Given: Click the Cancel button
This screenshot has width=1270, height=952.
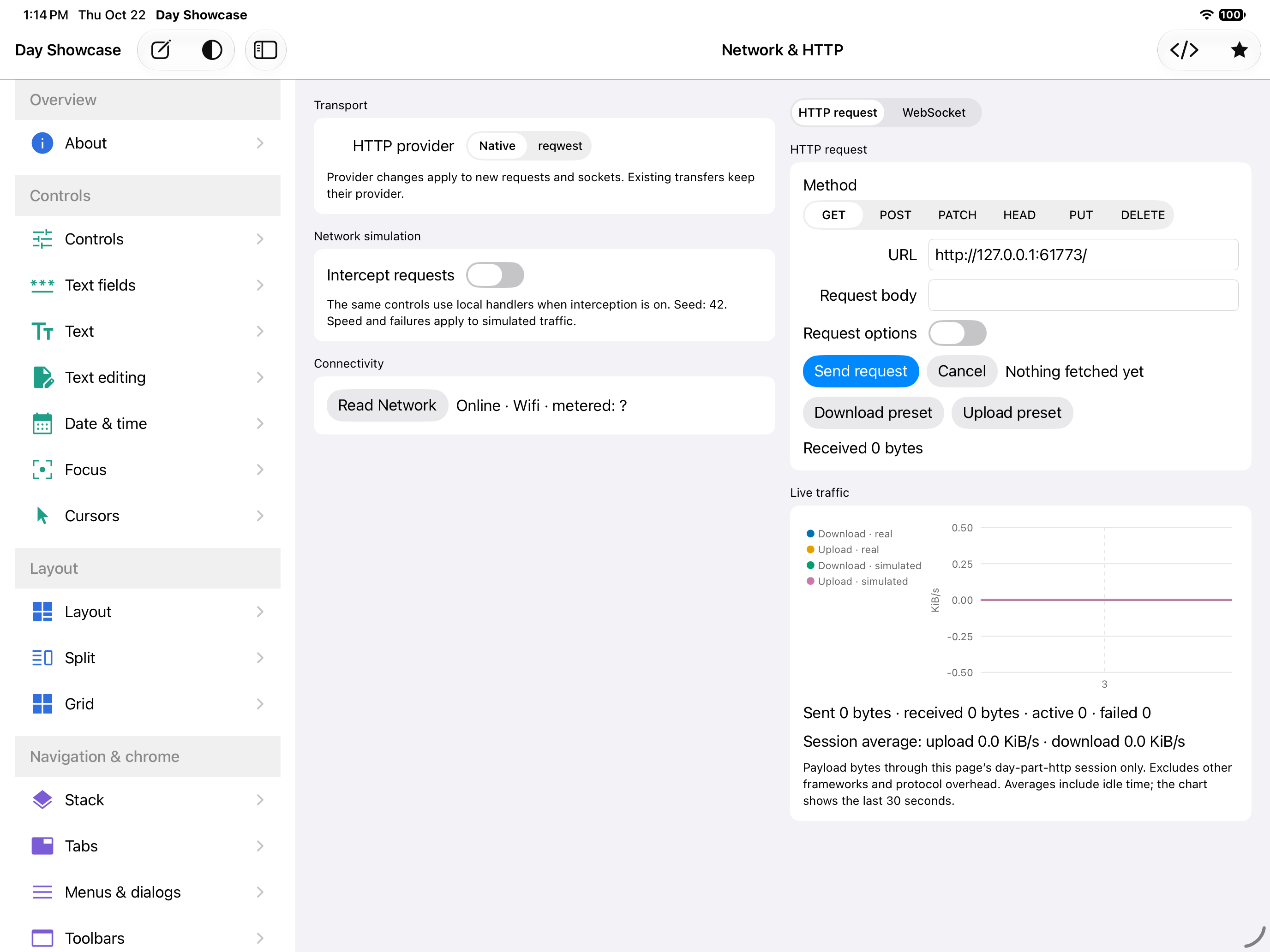Looking at the screenshot, I should pos(962,371).
